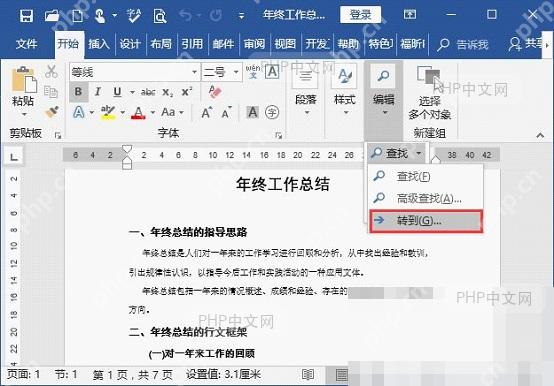Click the Save icon in quick access toolbar

(x=26, y=16)
